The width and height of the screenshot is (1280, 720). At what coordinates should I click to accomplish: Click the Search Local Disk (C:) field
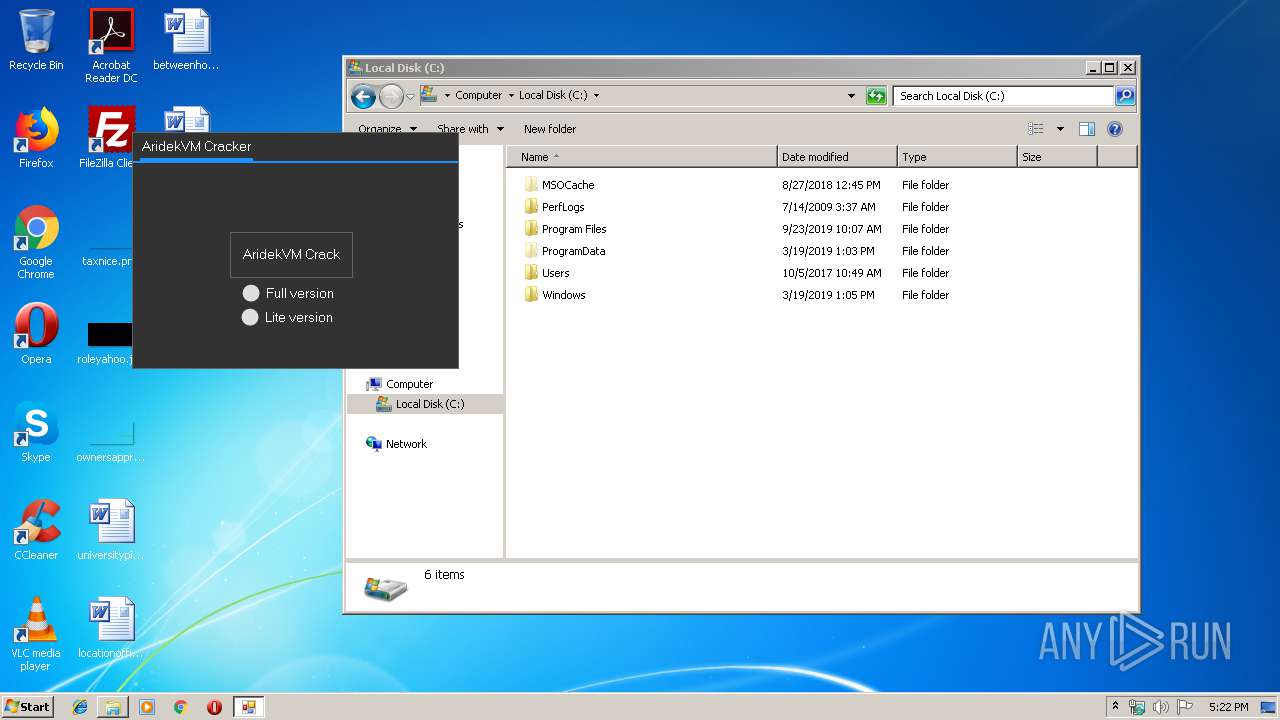1003,96
